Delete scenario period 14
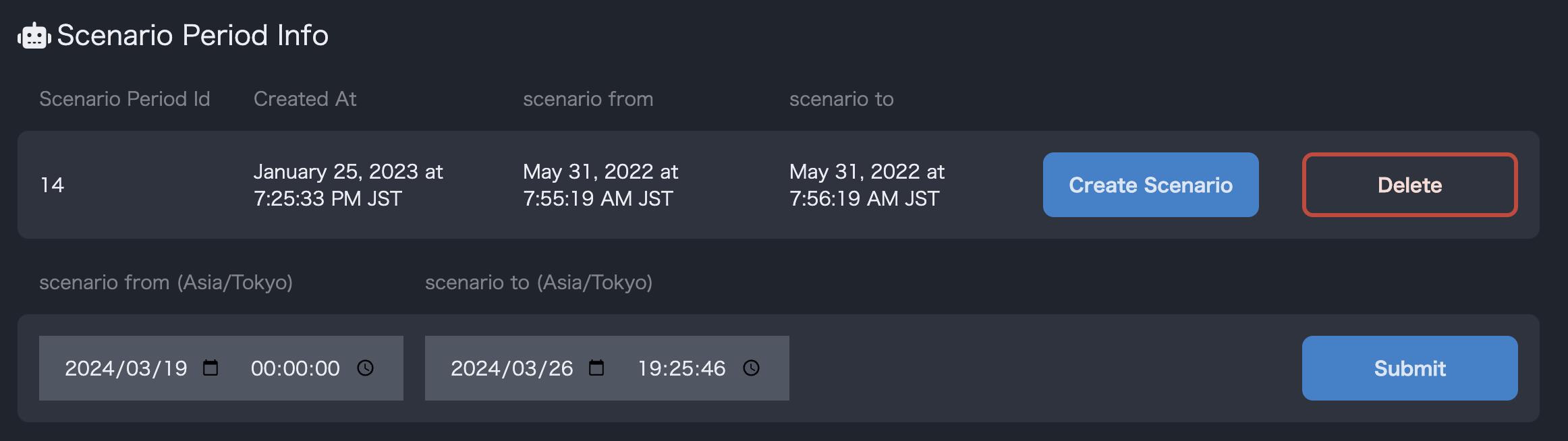Viewport: 1568px width, 441px height. coord(1409,185)
